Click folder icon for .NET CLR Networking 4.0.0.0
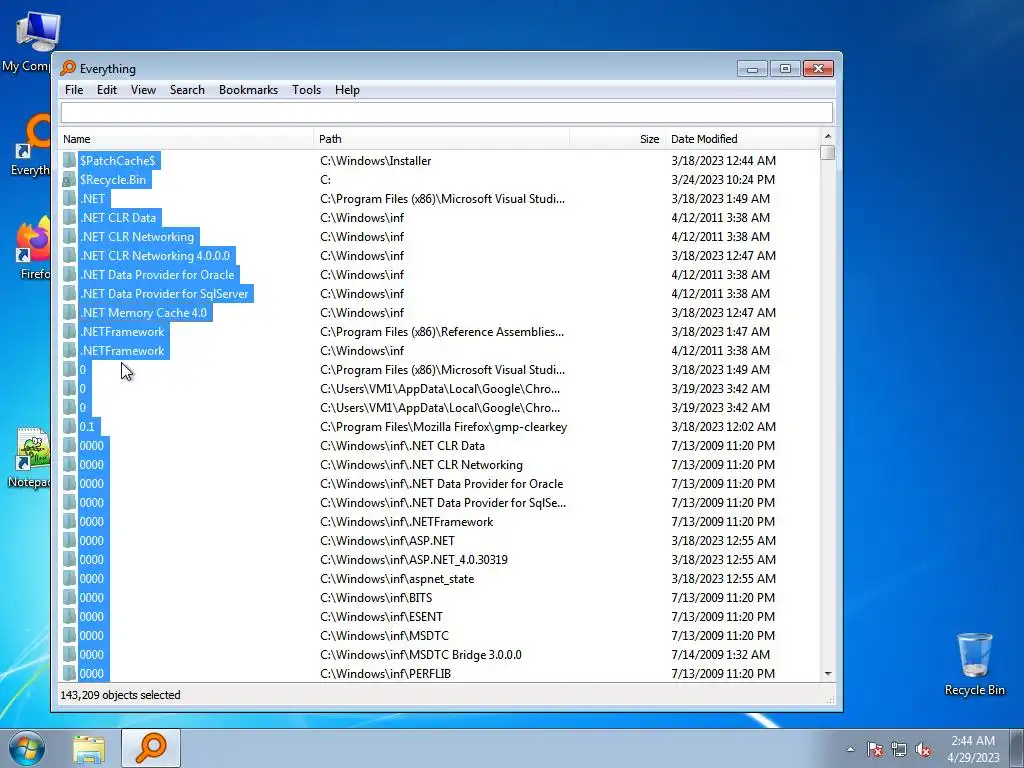 [69, 255]
